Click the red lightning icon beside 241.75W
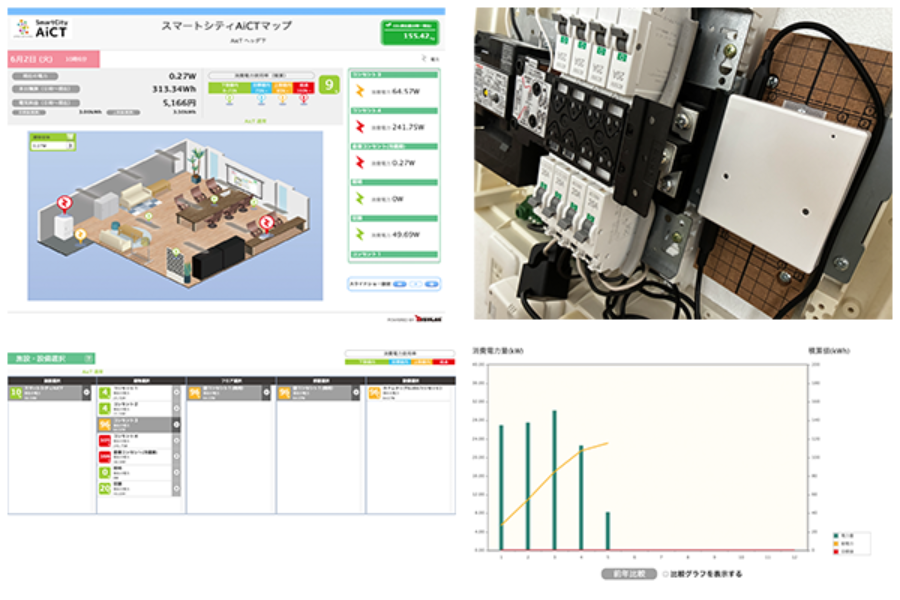This screenshot has height=600, width=900. (360, 127)
